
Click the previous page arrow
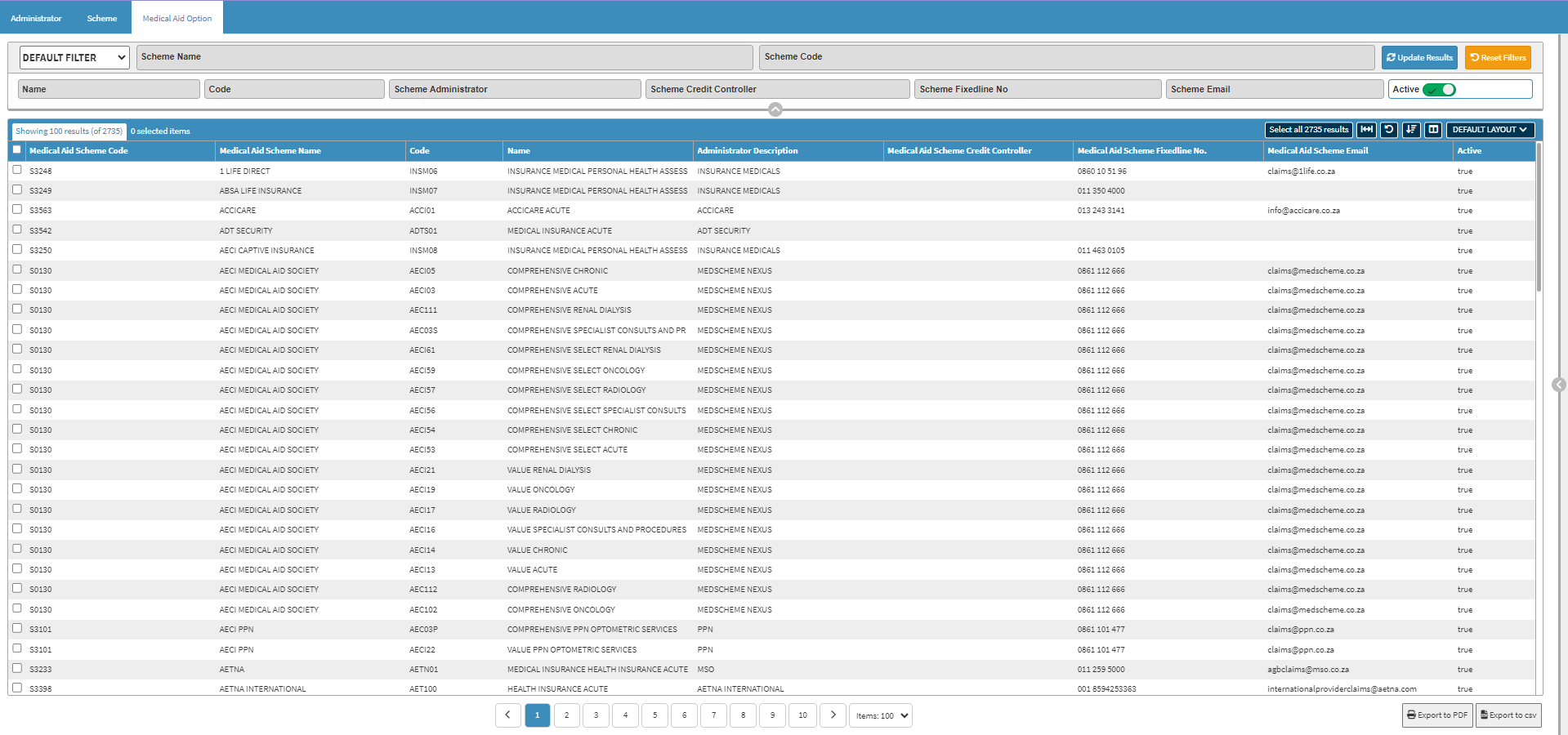(507, 715)
